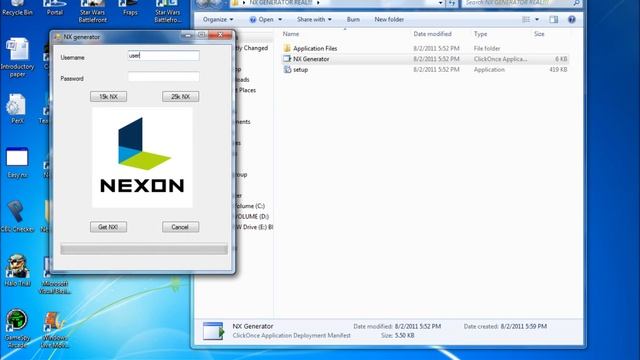Select the Perk desktop icon

[x=17, y=109]
